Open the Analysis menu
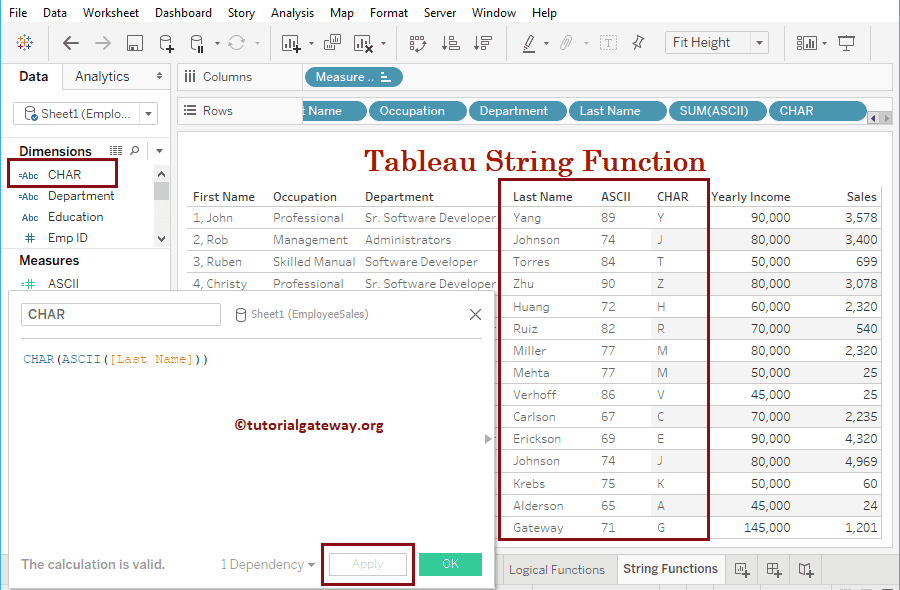The height and width of the screenshot is (590, 900). (x=292, y=12)
